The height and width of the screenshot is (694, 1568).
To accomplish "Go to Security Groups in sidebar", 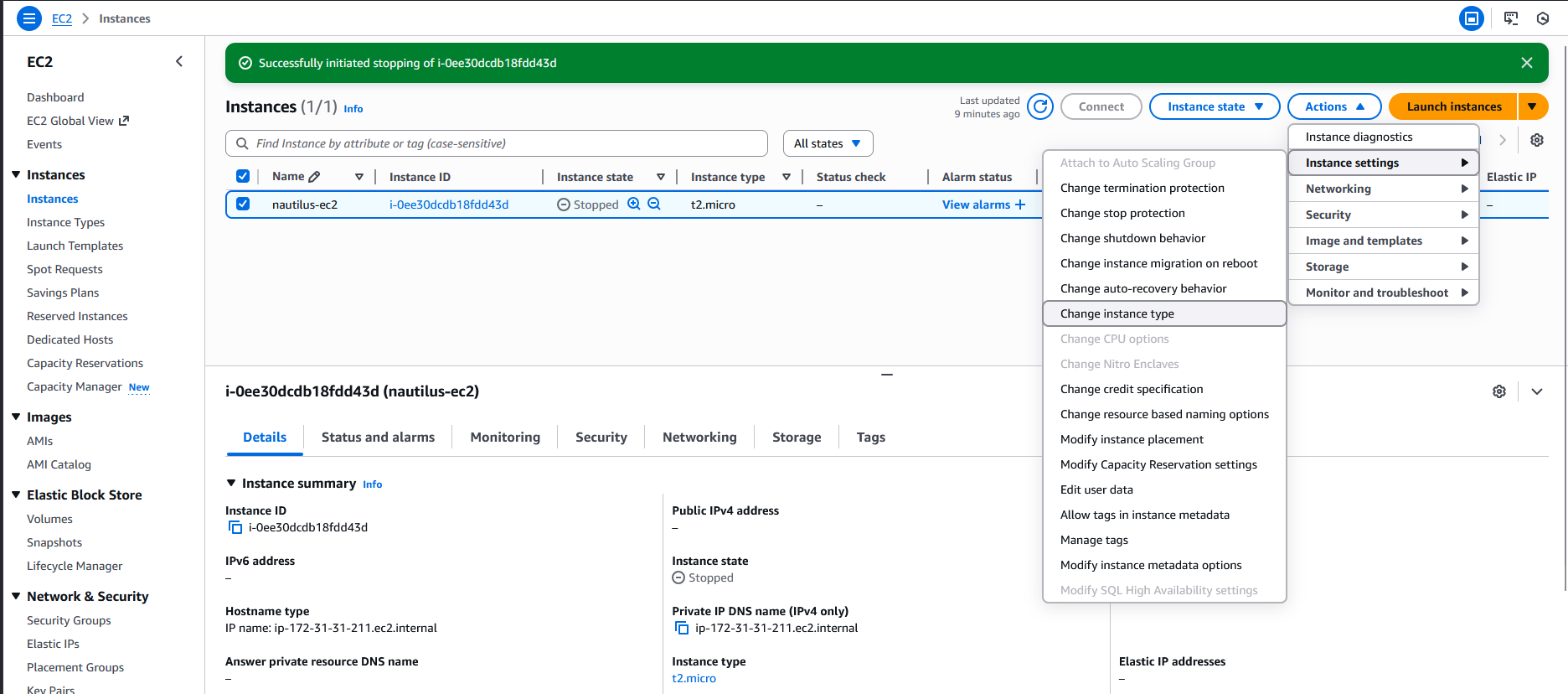I will [x=69, y=620].
